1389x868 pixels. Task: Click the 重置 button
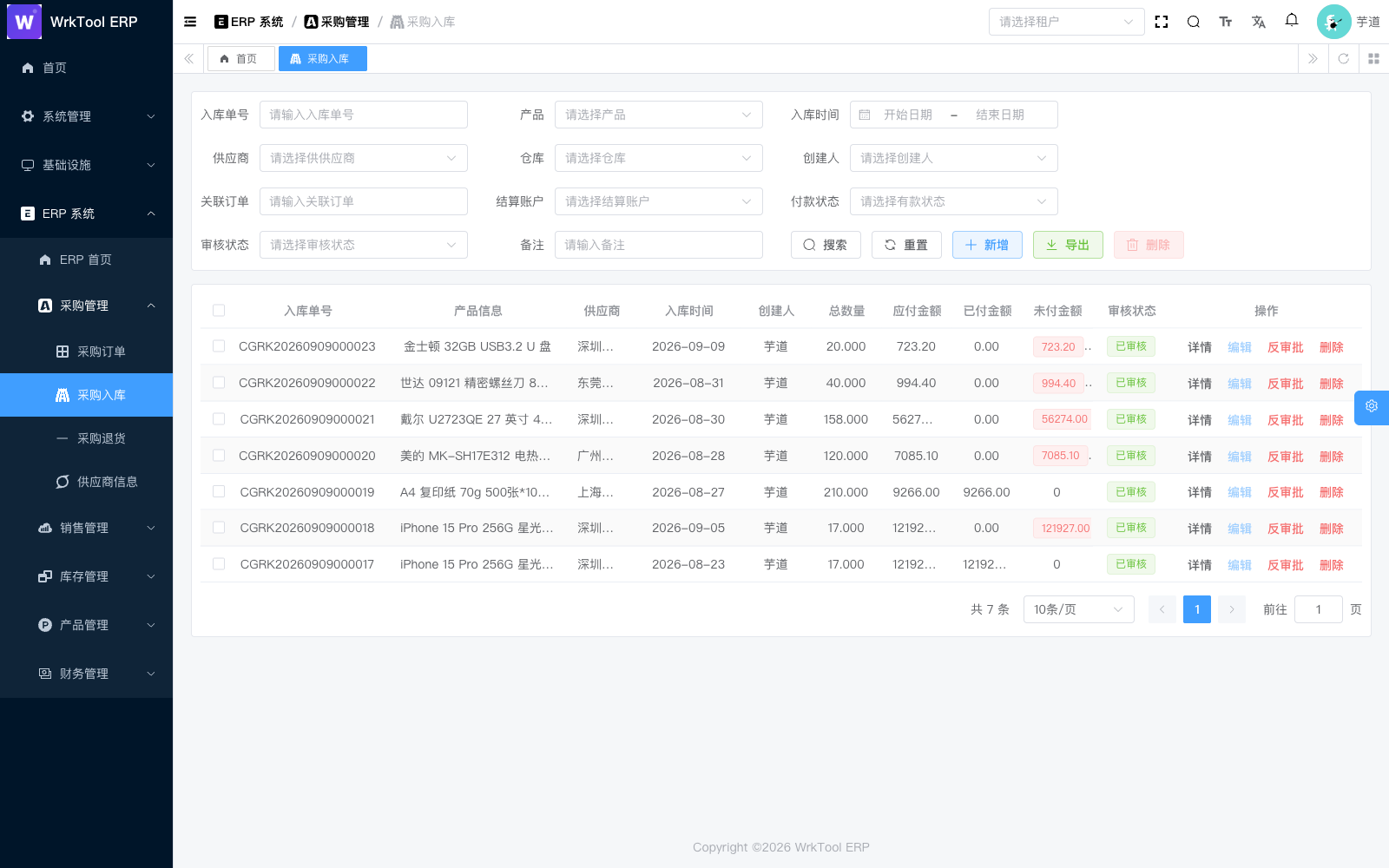(906, 245)
